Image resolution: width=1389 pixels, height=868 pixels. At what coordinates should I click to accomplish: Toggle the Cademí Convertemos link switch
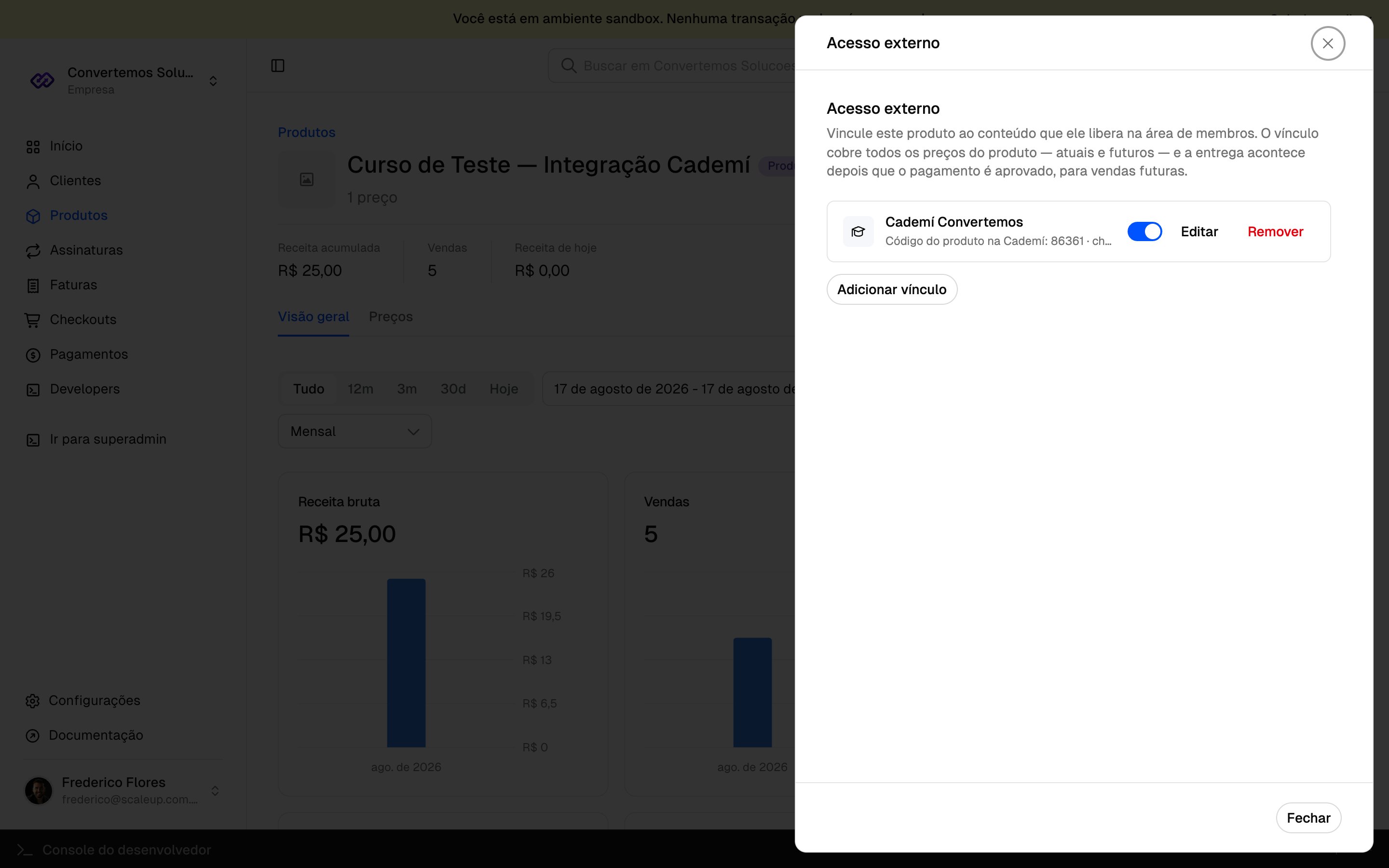tap(1144, 231)
